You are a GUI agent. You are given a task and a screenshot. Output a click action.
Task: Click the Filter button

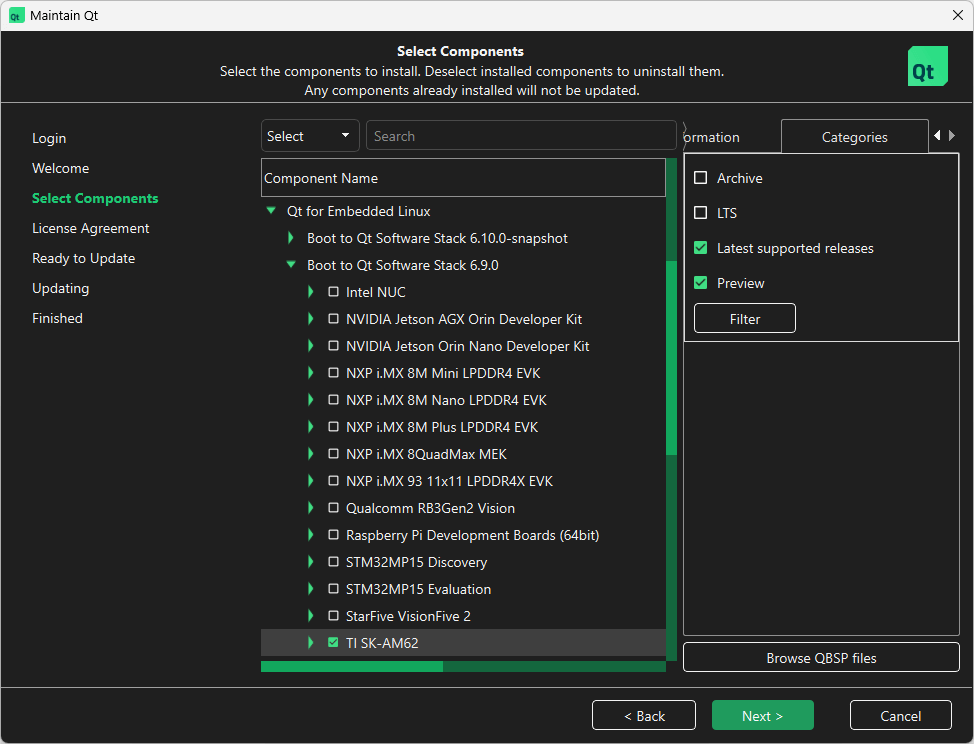tap(744, 319)
